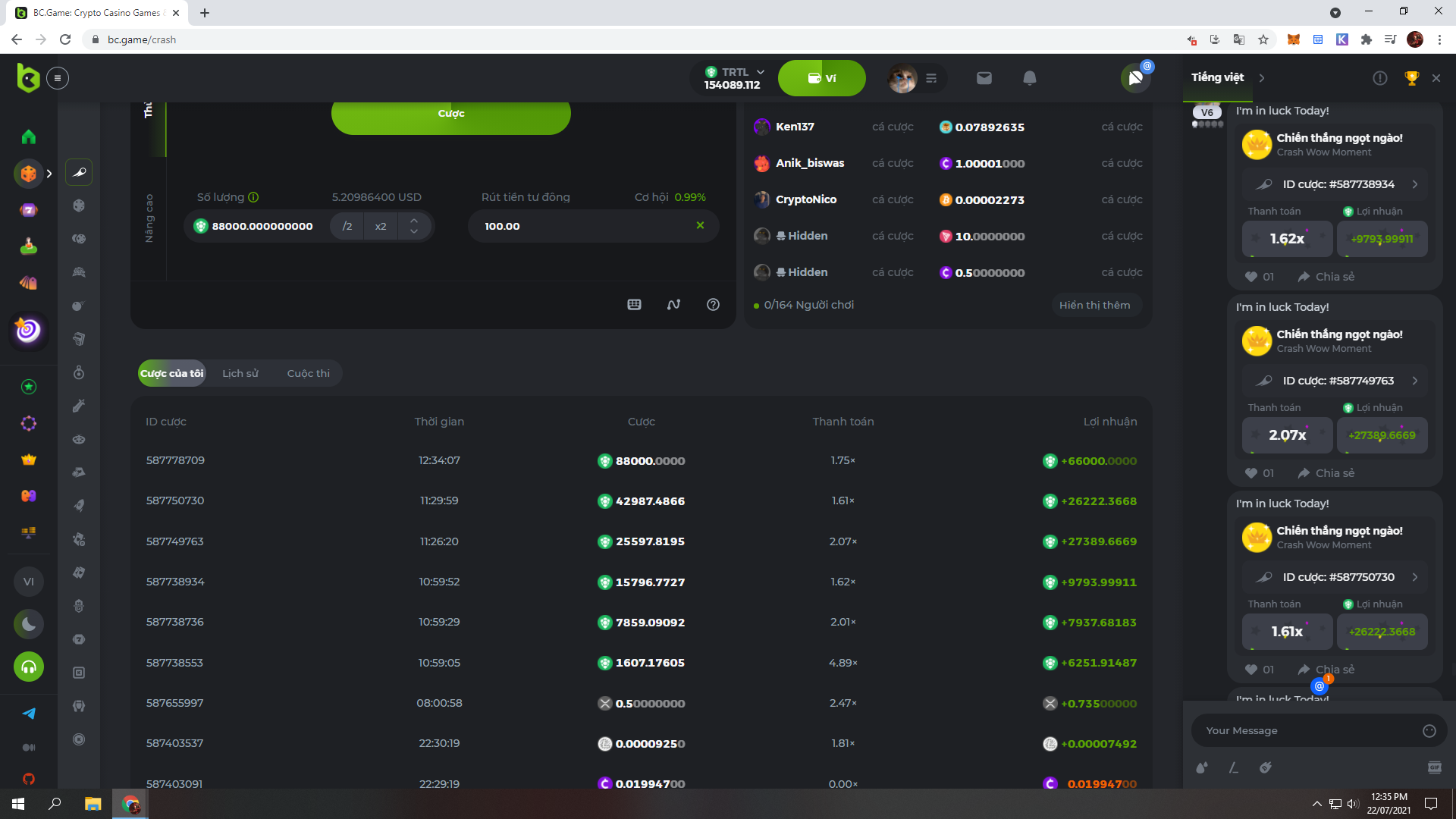The width and height of the screenshot is (1456, 819).
Task: Open bet ID #587749763 details chevron
Action: tap(1415, 381)
